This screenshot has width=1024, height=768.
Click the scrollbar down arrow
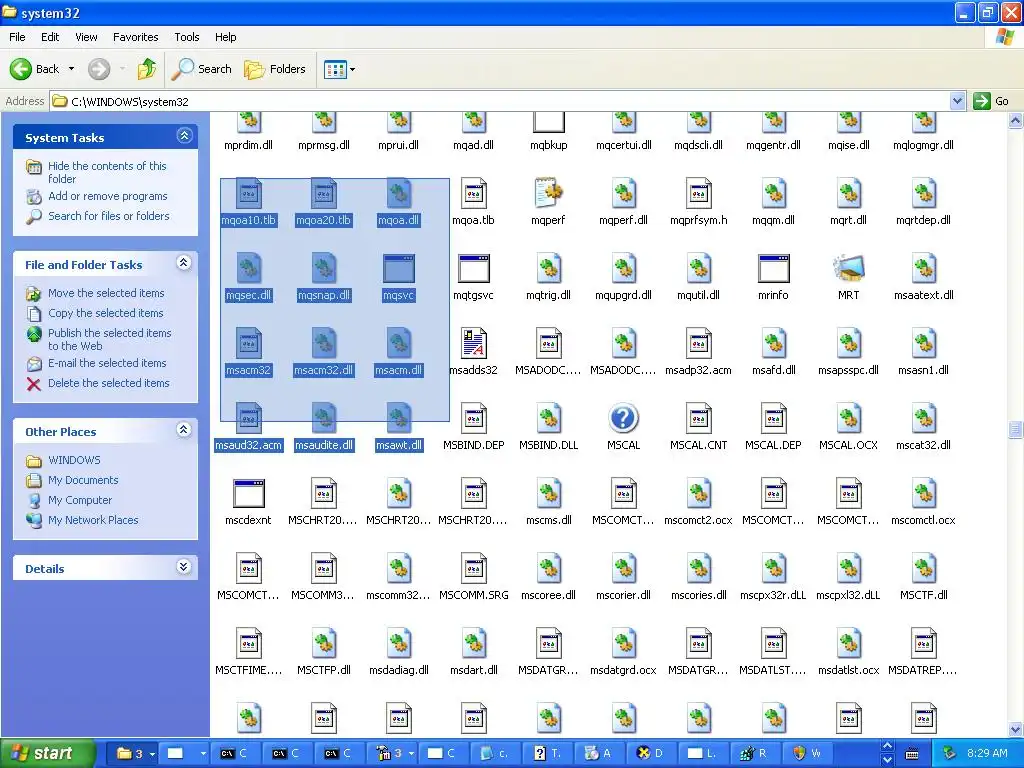[x=1015, y=729]
